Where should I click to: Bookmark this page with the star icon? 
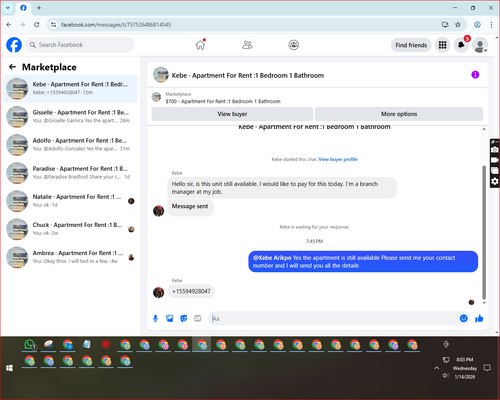point(458,25)
